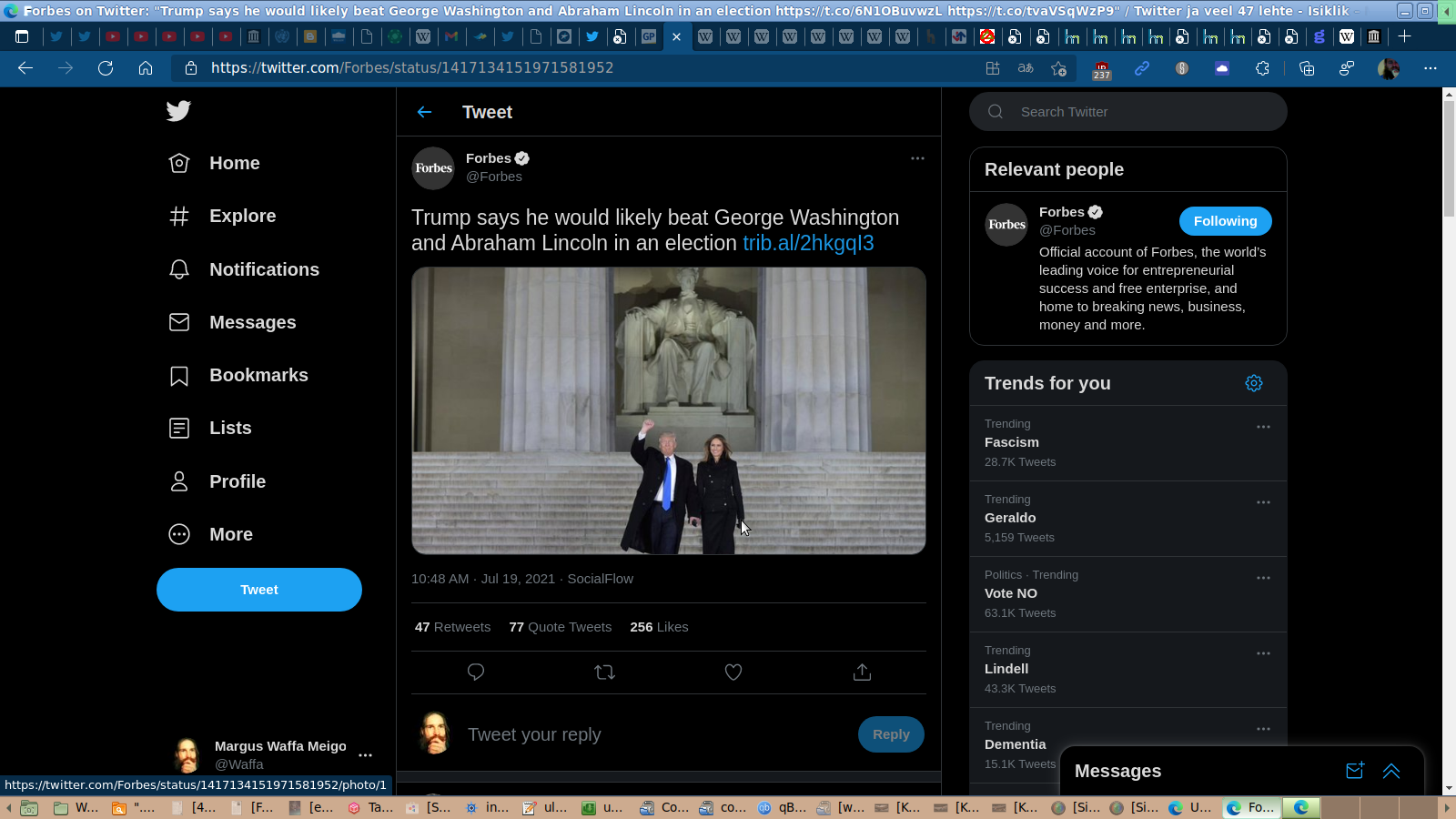Click the Reply button
Viewport: 1456px width, 819px height.
[891, 734]
